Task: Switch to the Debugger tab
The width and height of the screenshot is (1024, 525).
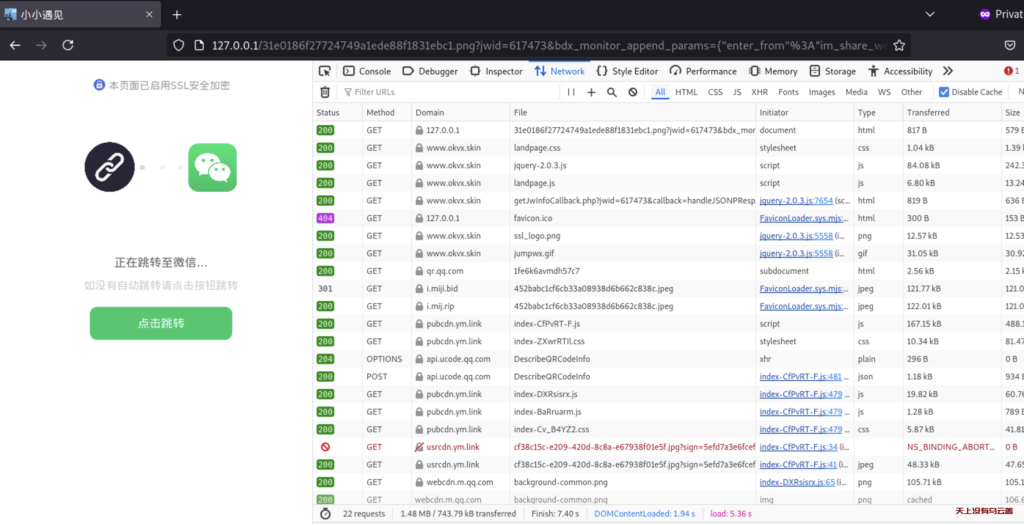Action: [430, 71]
